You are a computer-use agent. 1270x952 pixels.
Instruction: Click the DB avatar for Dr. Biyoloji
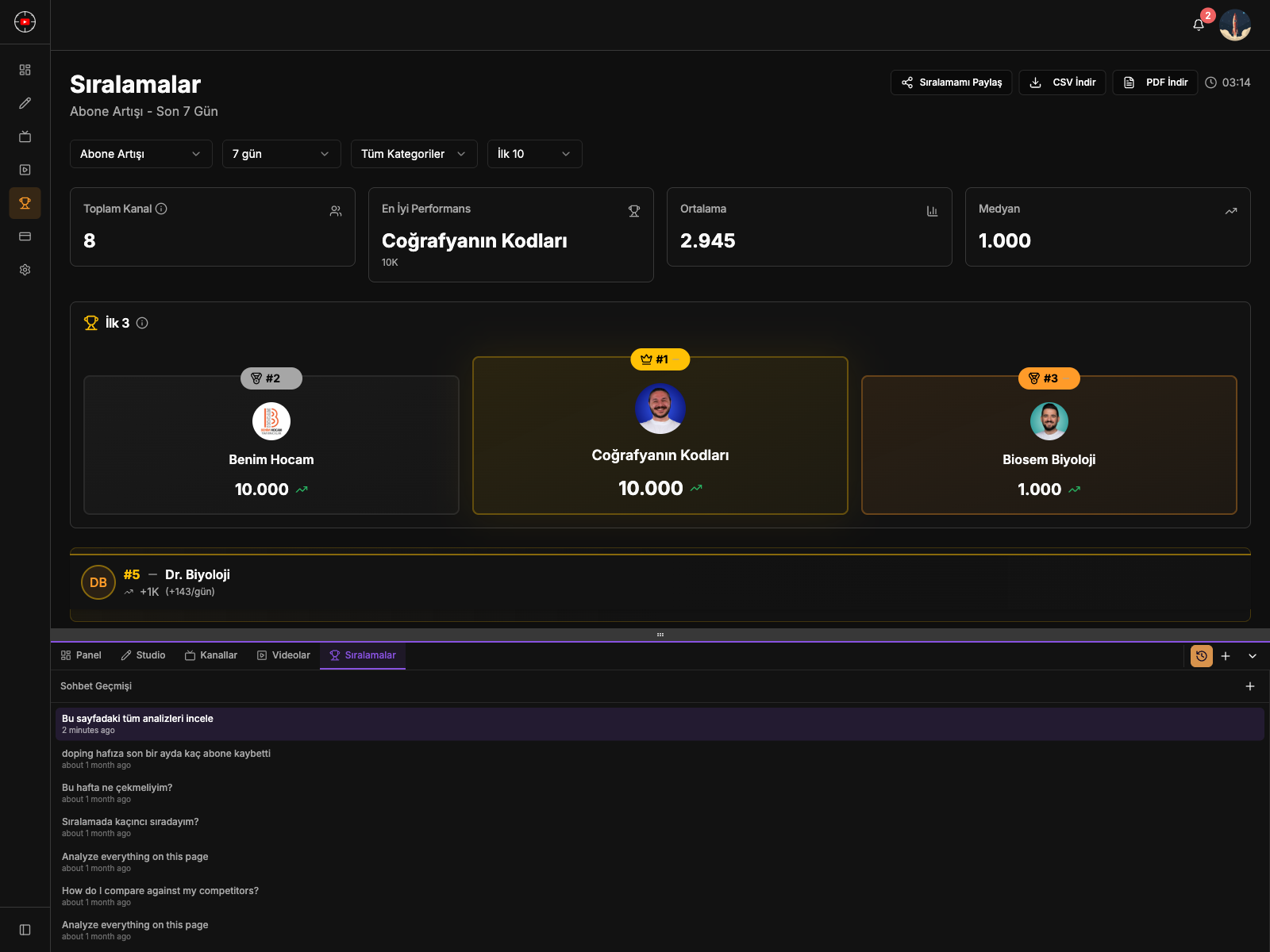[x=98, y=582]
